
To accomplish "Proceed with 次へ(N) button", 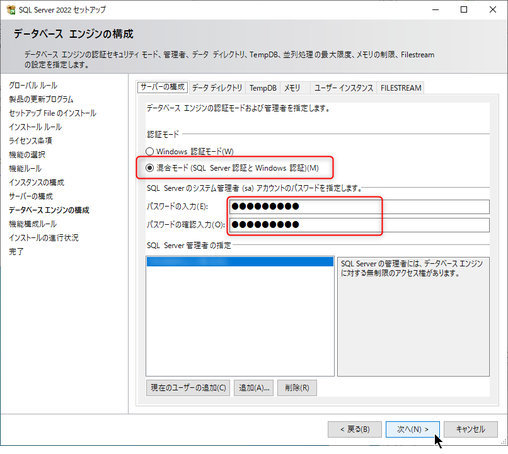I will click(x=412, y=429).
